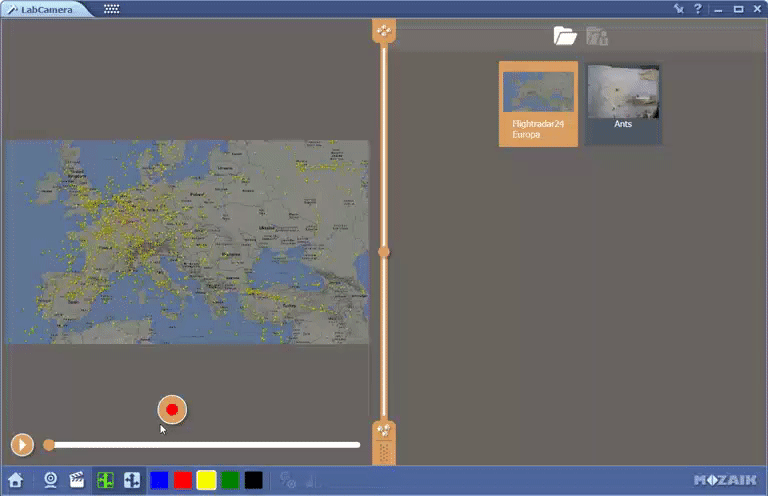Click the Home icon in bottom toolbar
768x496 pixels.
tap(15, 480)
